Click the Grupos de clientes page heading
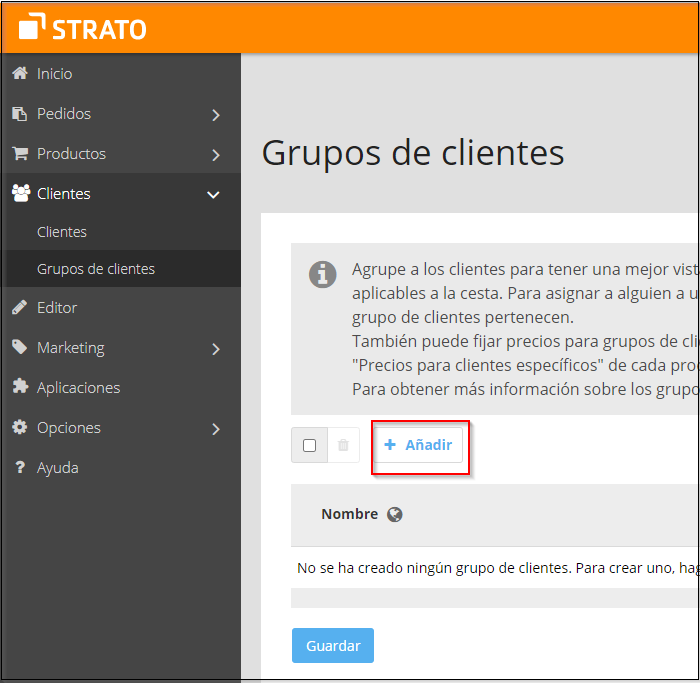Image resolution: width=700 pixels, height=683 pixels. pyautogui.click(x=413, y=153)
